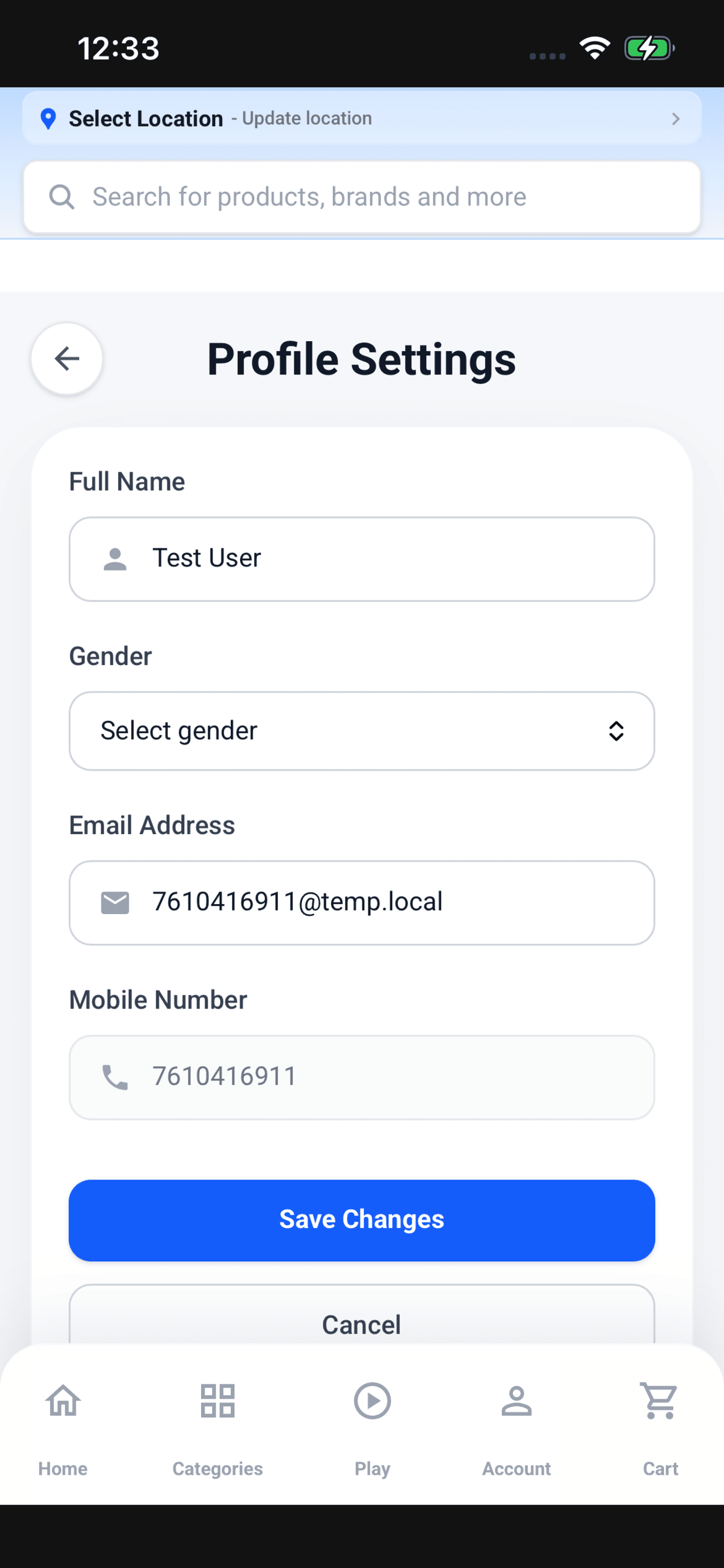The width and height of the screenshot is (724, 1568).
Task: Click the envelope icon in Email field
Action: tap(115, 902)
